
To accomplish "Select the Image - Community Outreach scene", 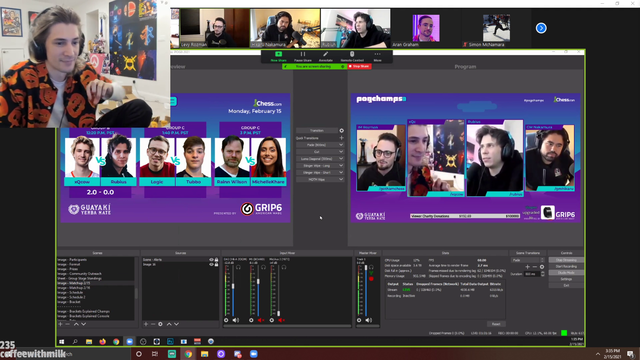I will point(96,274).
